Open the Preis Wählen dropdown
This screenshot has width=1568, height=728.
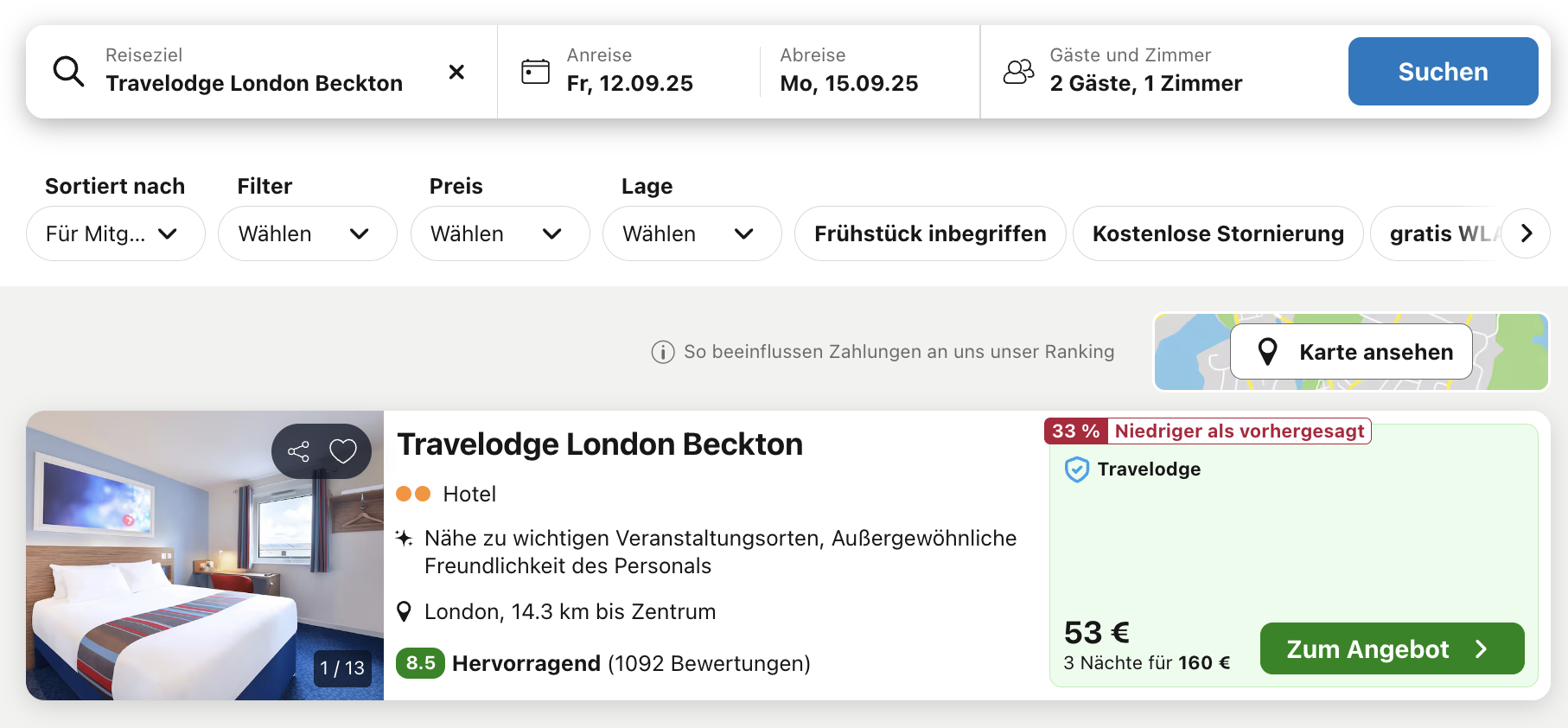pos(500,233)
